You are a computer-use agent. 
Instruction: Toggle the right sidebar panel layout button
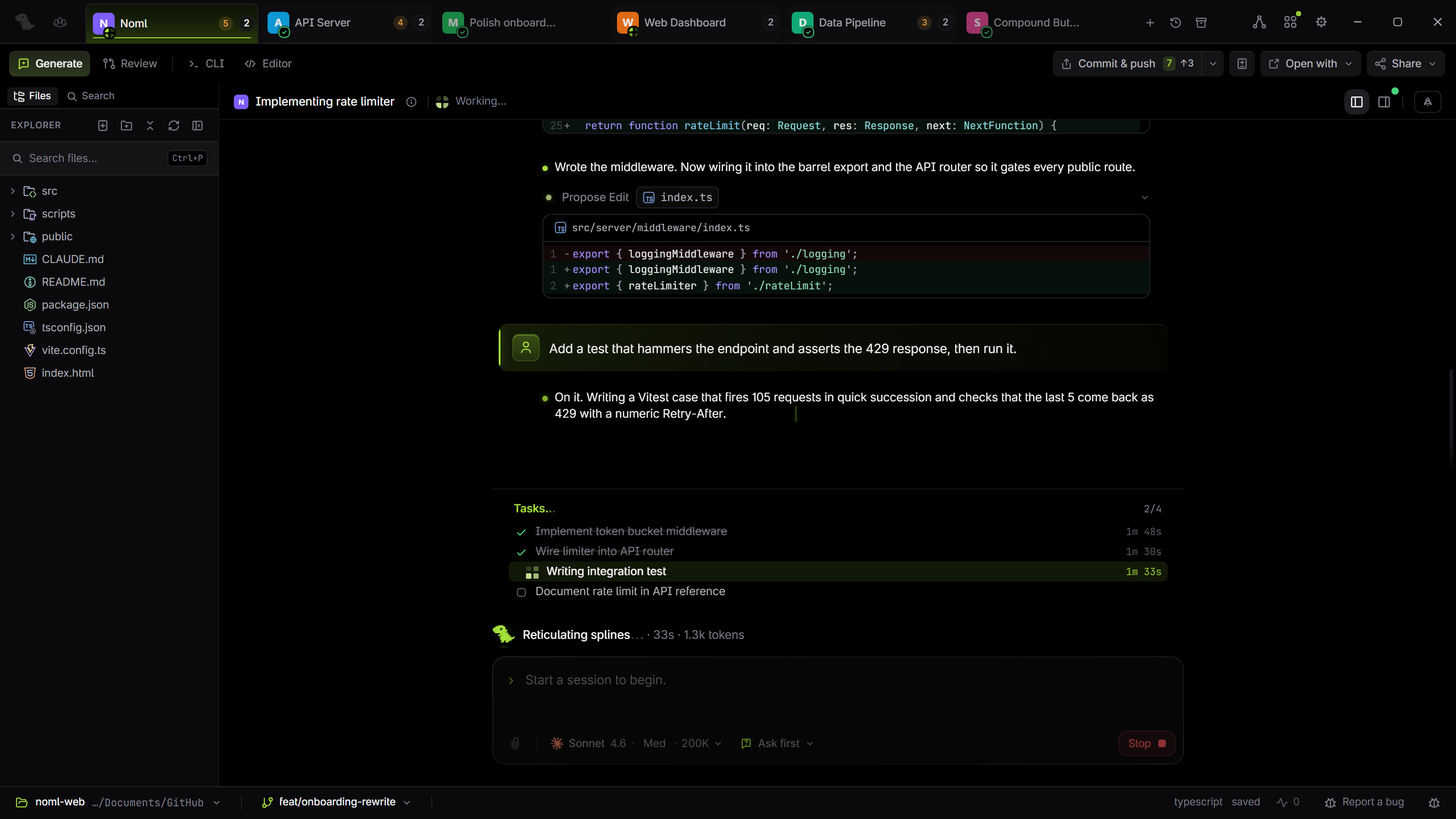click(x=1384, y=102)
